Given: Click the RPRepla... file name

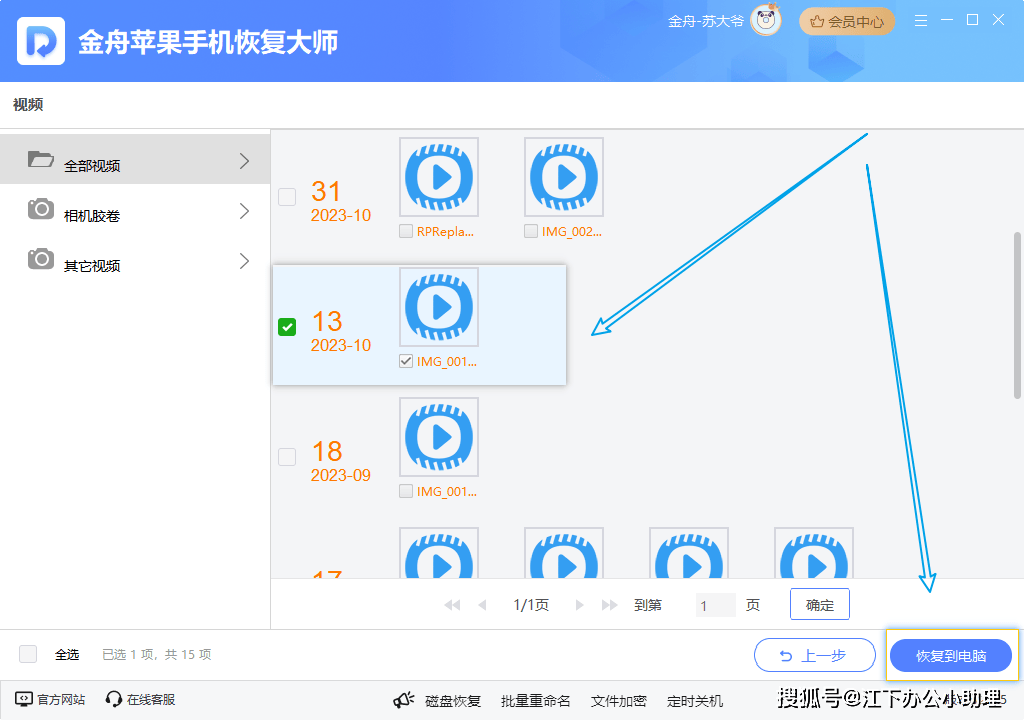Looking at the screenshot, I should [445, 231].
